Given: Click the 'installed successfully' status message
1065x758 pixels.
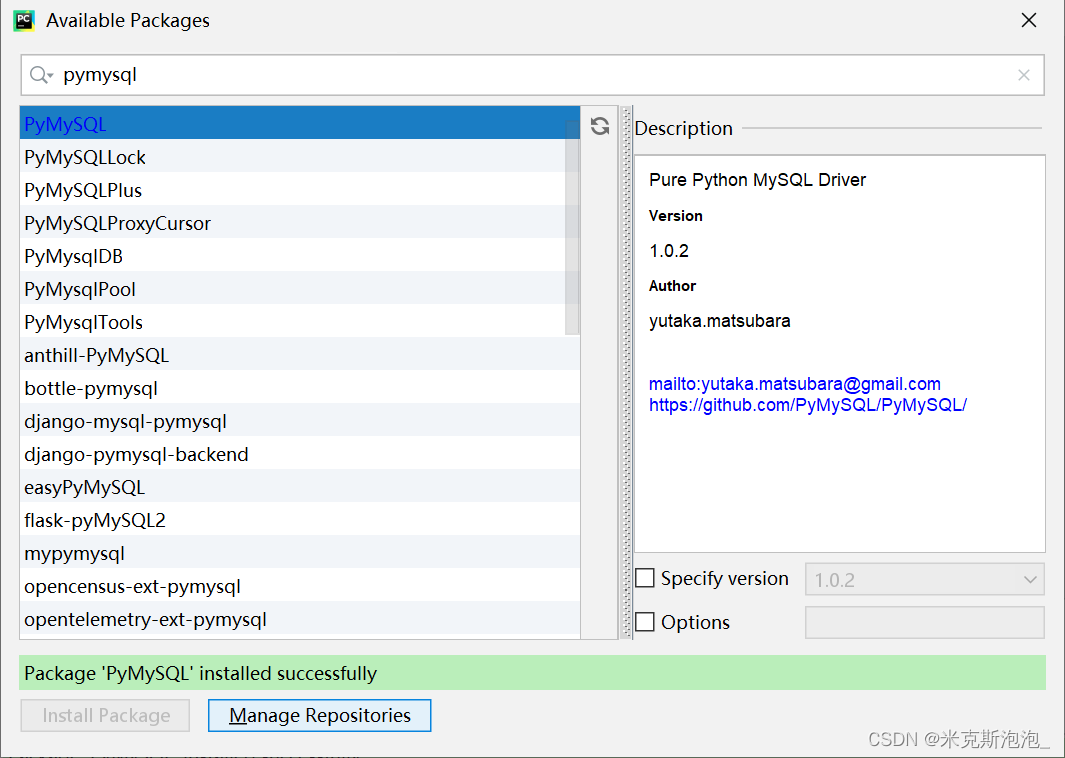Looking at the screenshot, I should coord(532,673).
